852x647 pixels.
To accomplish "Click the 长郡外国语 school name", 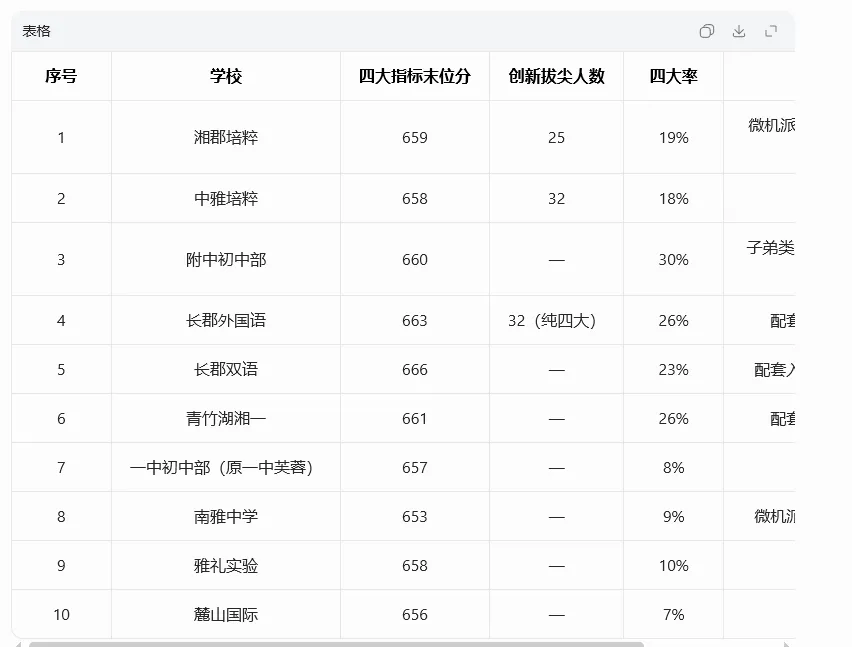I will 226,320.
